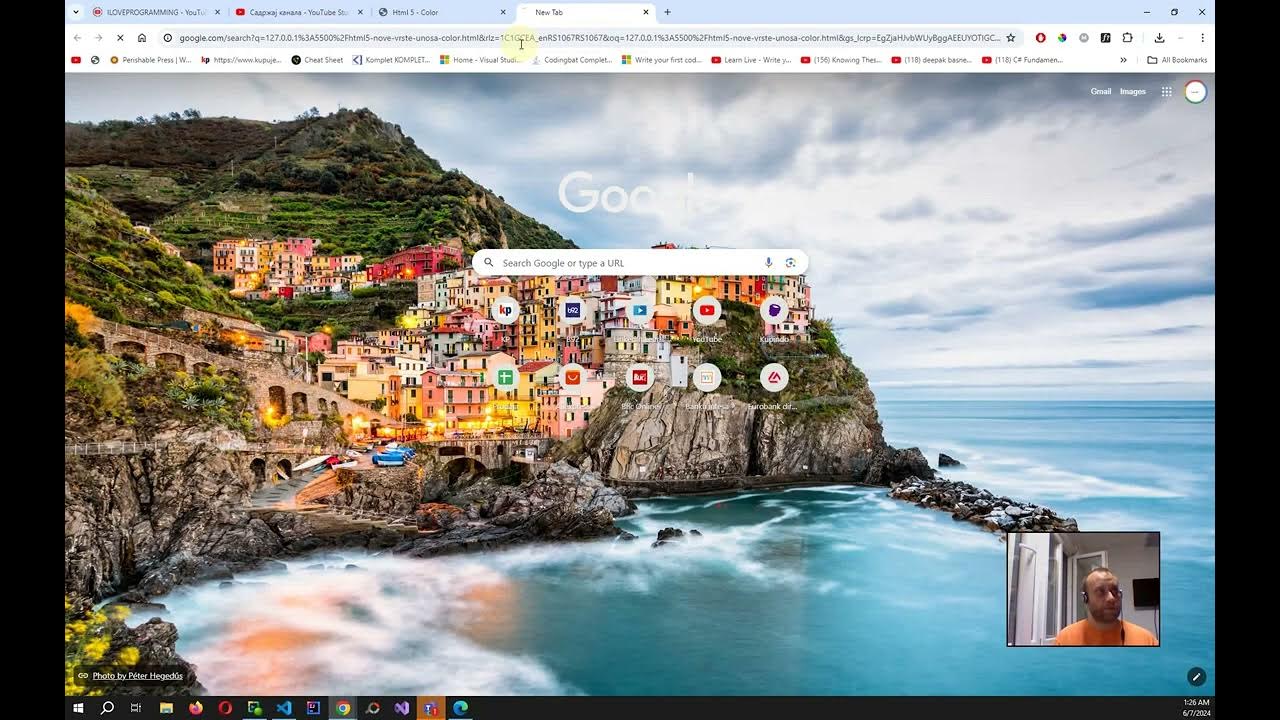Open the YouTube shortcut tile

(707, 310)
